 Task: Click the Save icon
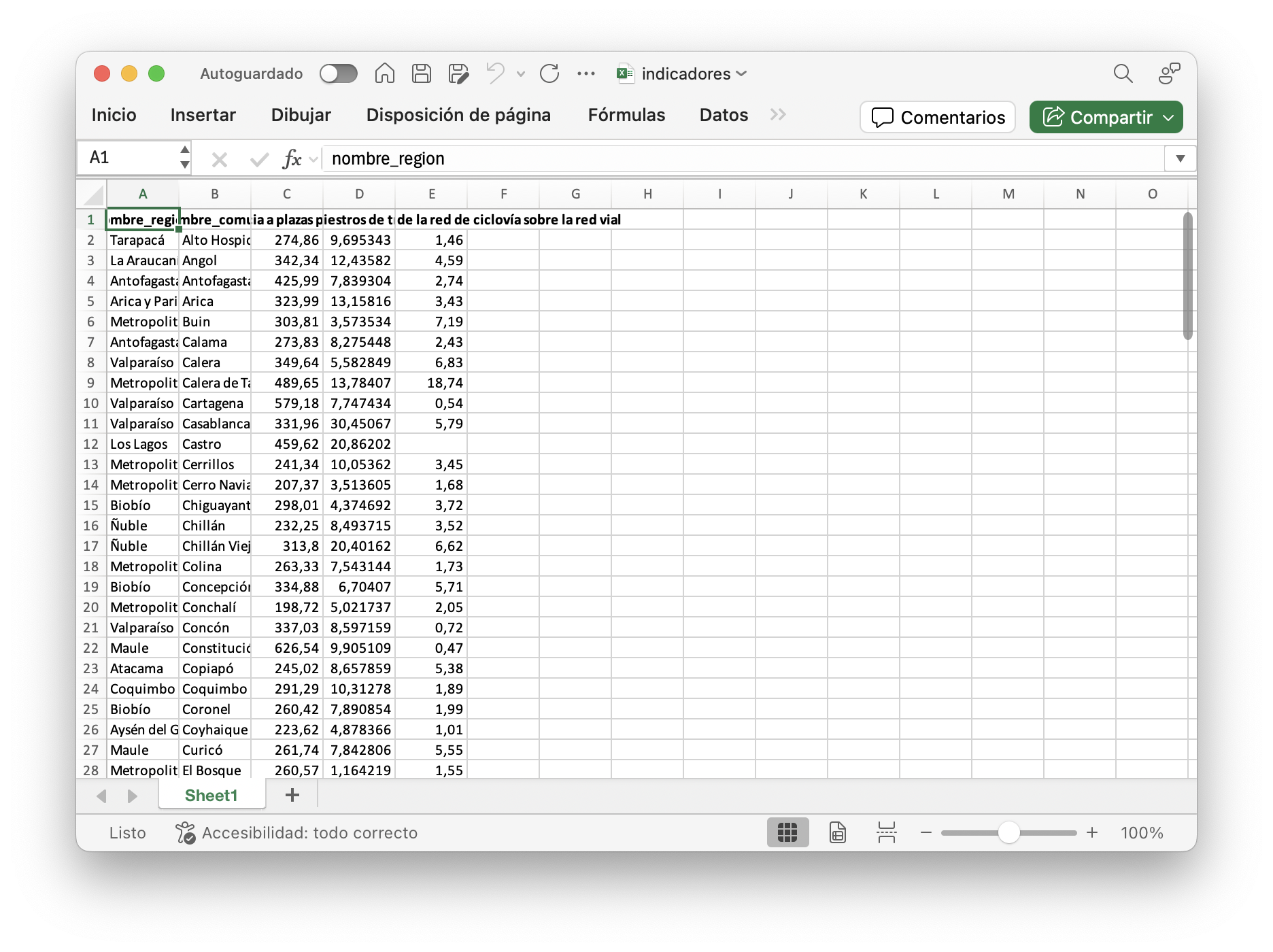point(422,73)
